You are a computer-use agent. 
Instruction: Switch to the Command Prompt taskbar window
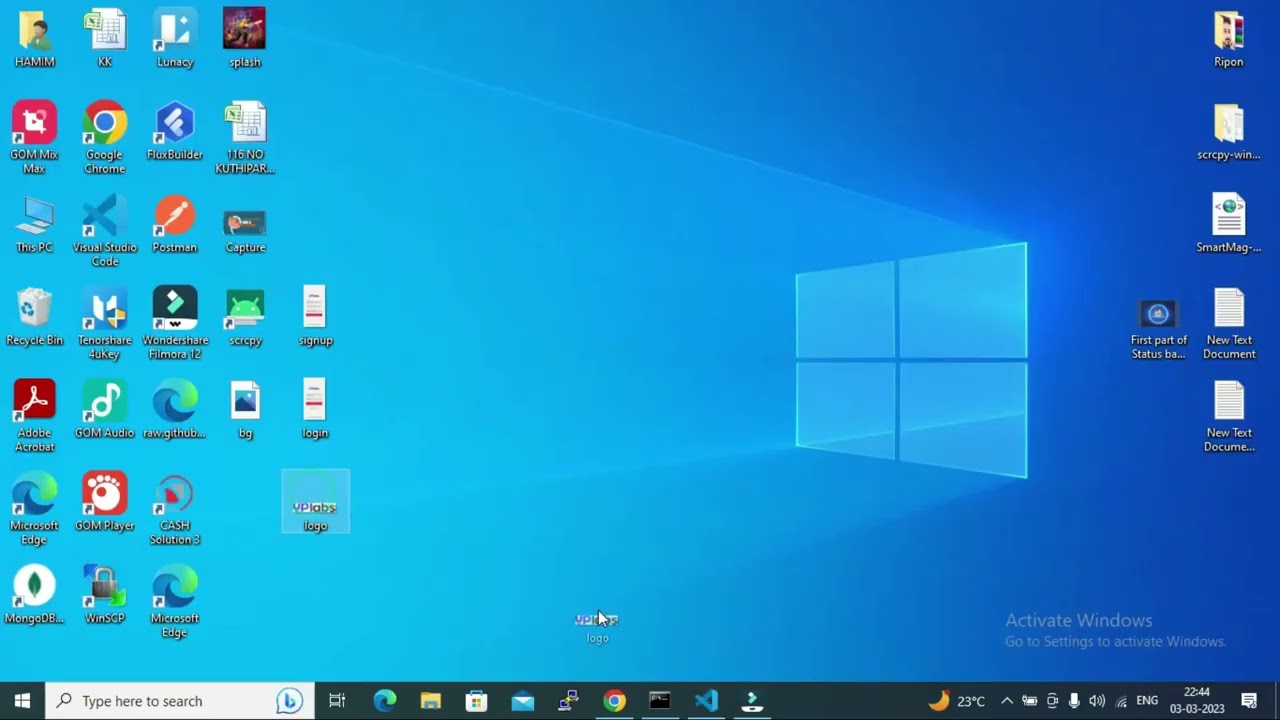(x=660, y=701)
